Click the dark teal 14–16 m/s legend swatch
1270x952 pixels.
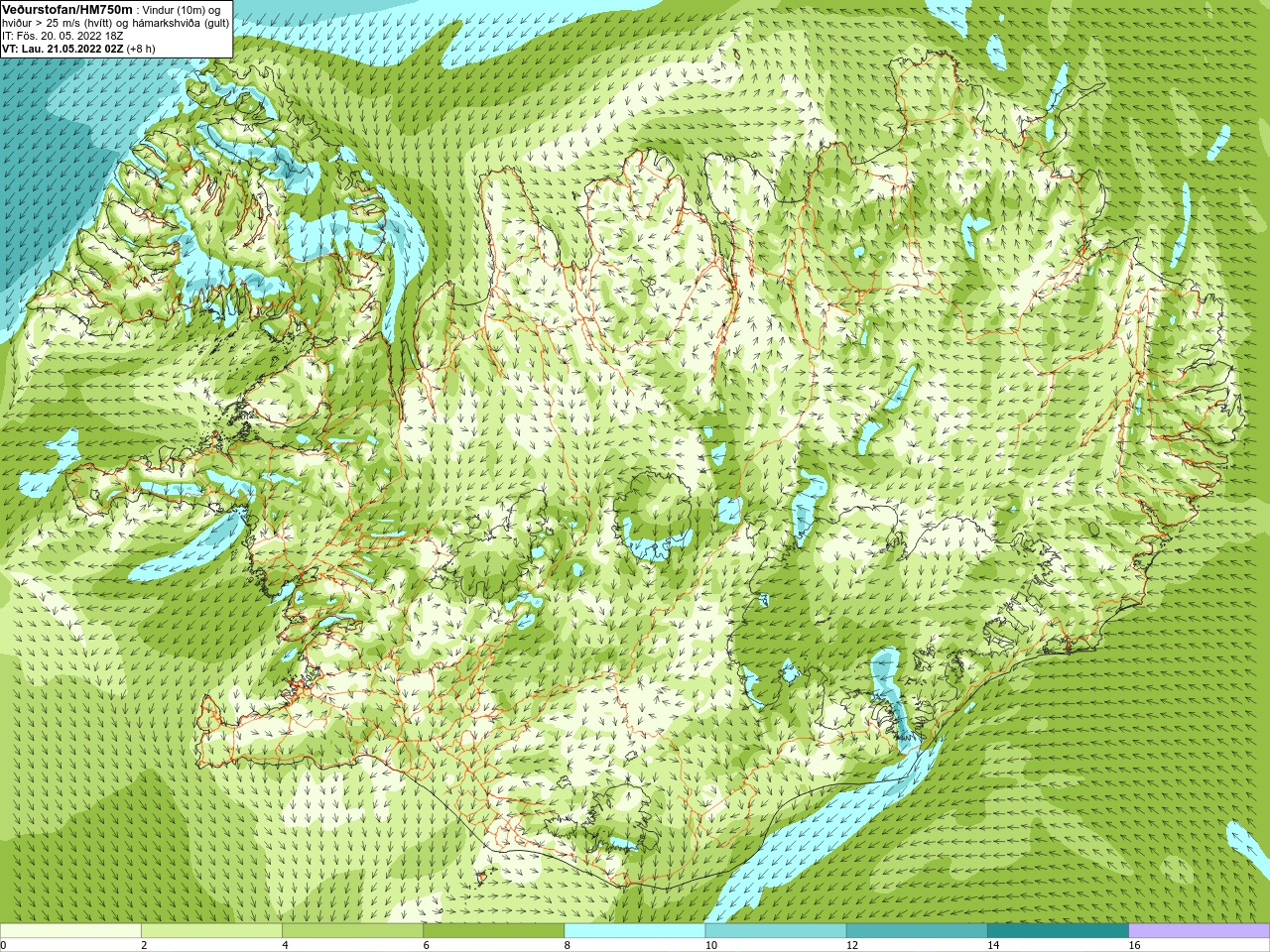point(1058,931)
